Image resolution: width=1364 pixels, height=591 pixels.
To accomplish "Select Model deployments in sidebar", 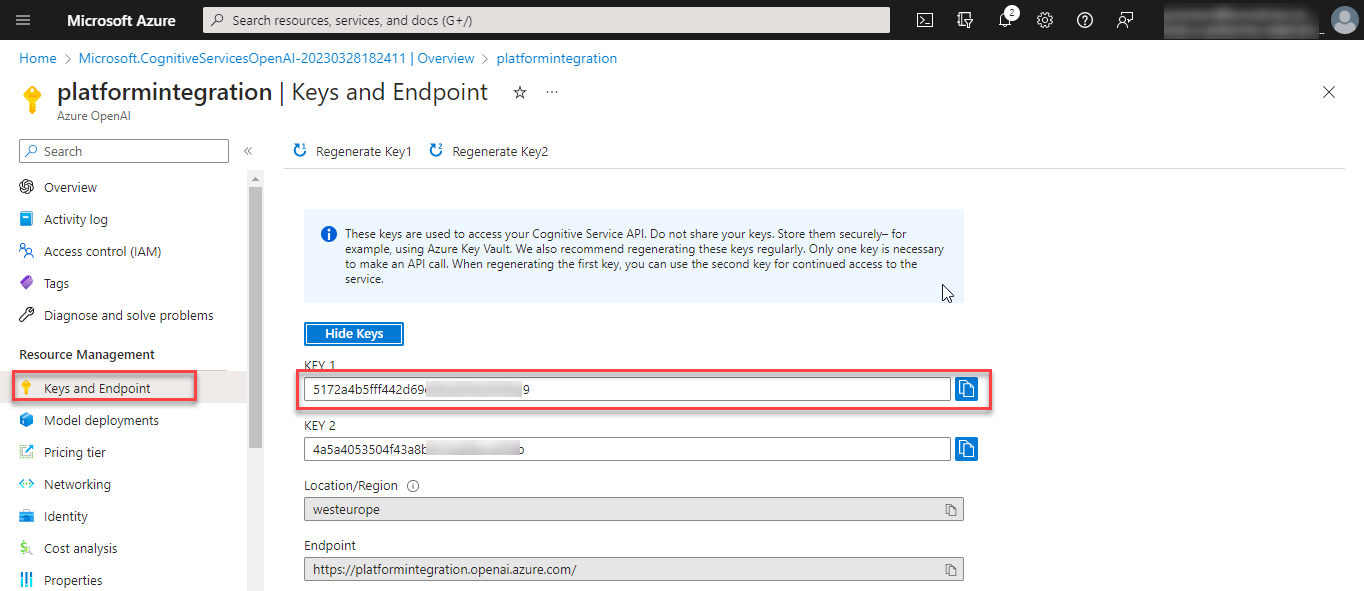I will point(101,421).
